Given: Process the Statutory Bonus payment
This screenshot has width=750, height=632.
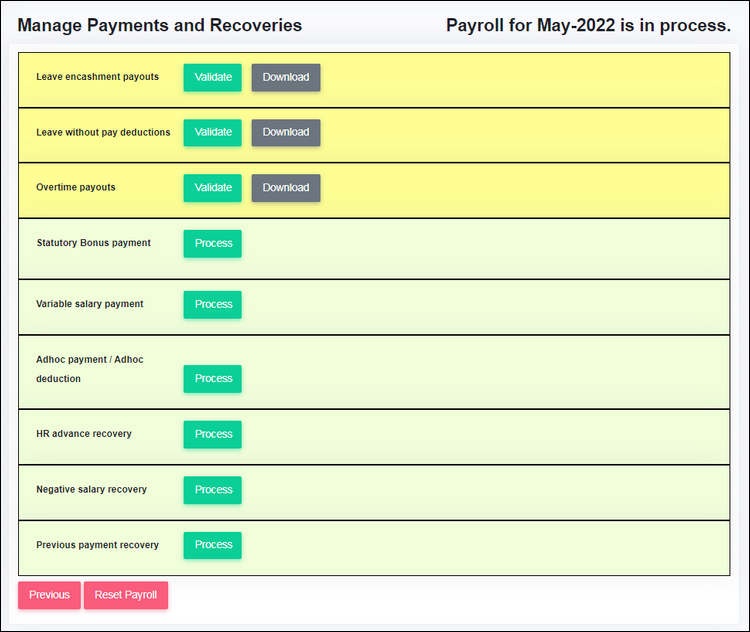Looking at the screenshot, I should coord(212,243).
